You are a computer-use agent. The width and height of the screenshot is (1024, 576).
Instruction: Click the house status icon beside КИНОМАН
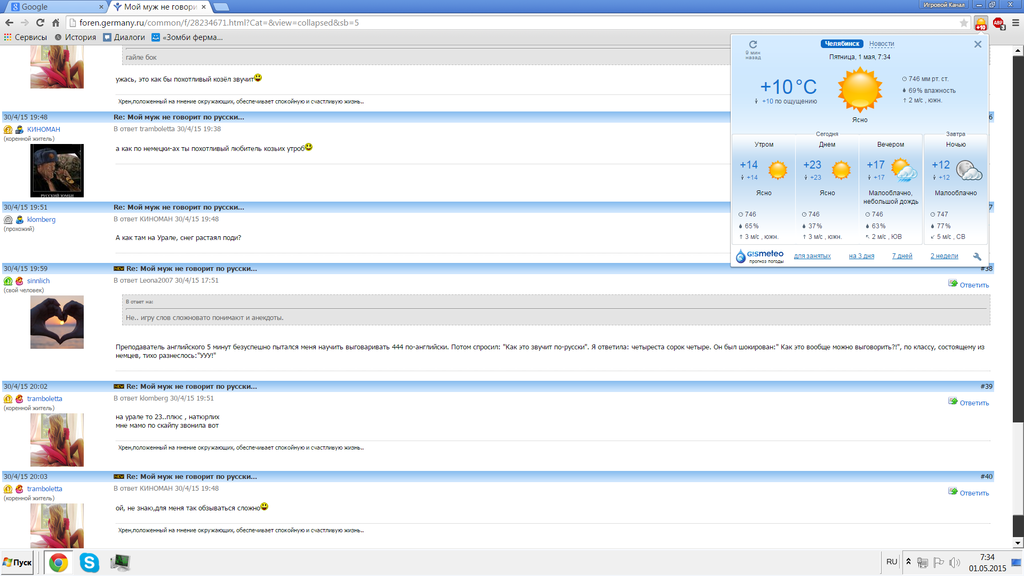pyautogui.click(x=8, y=129)
